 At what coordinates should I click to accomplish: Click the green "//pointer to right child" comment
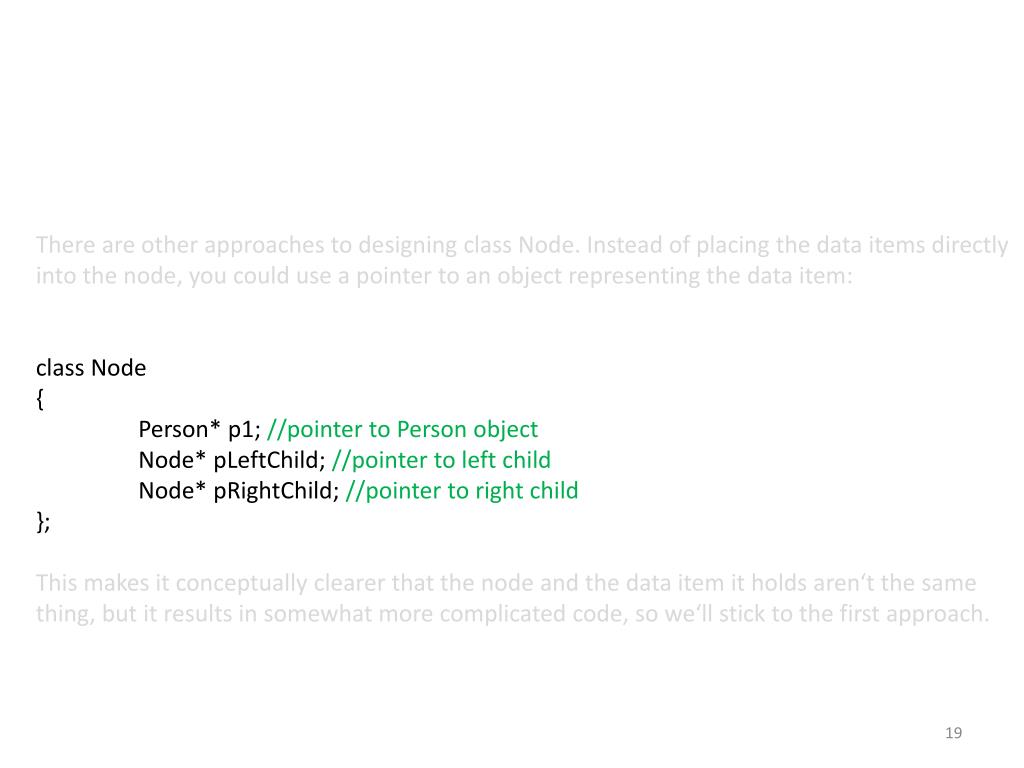coord(462,491)
